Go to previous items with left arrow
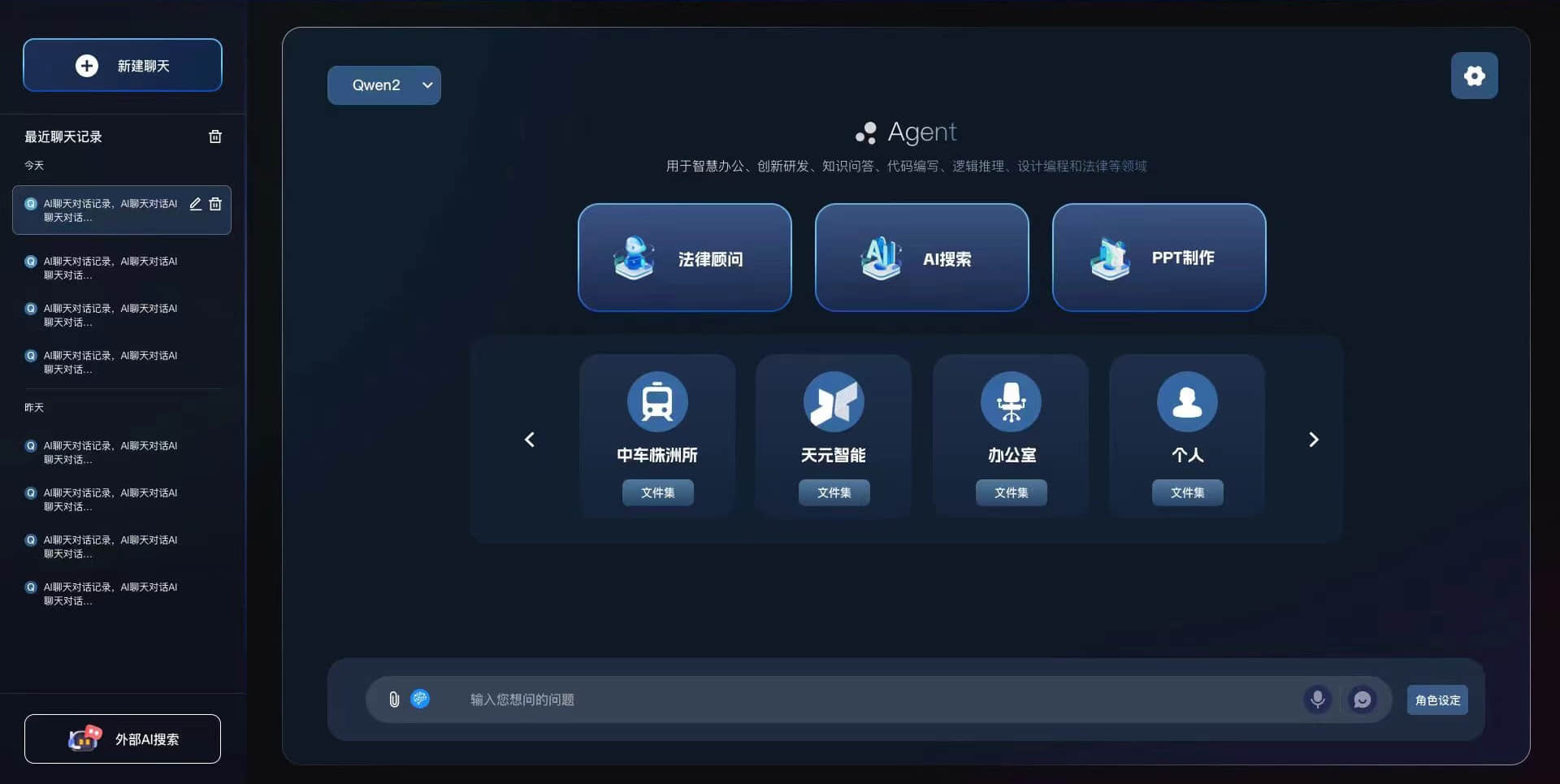Viewport: 1560px width, 784px height. coord(530,440)
